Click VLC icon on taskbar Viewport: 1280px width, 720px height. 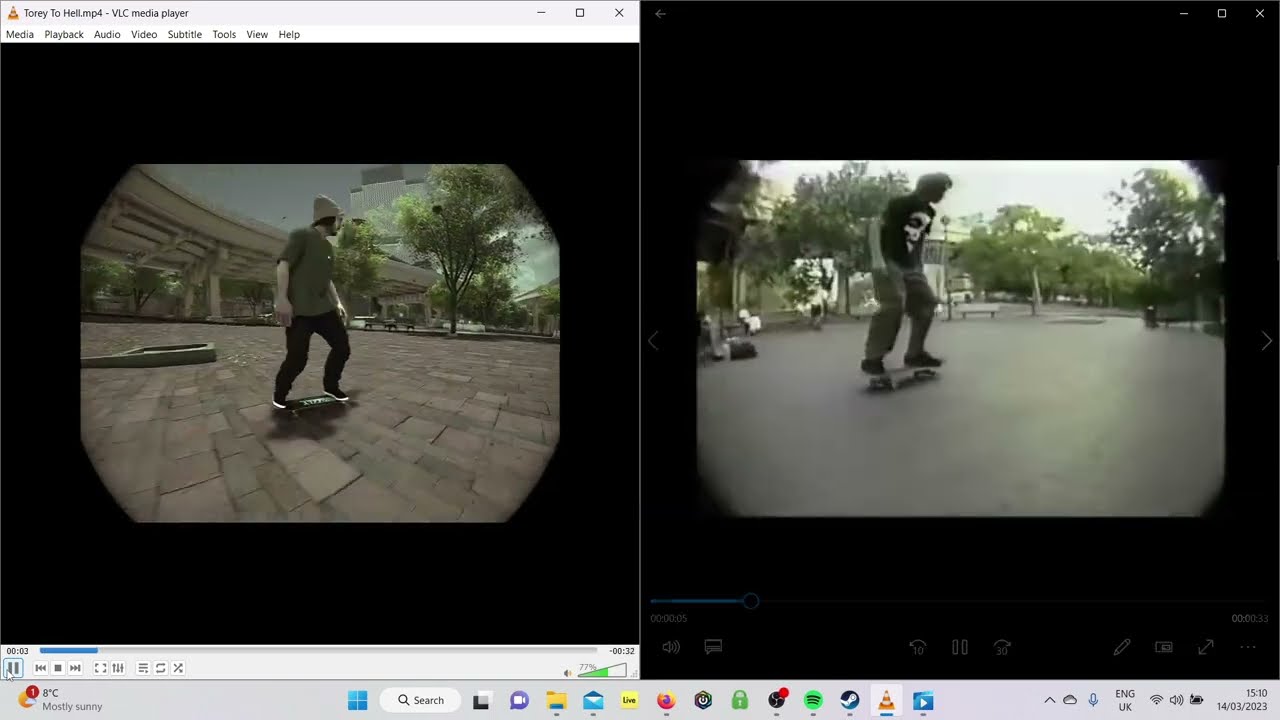[x=886, y=700]
